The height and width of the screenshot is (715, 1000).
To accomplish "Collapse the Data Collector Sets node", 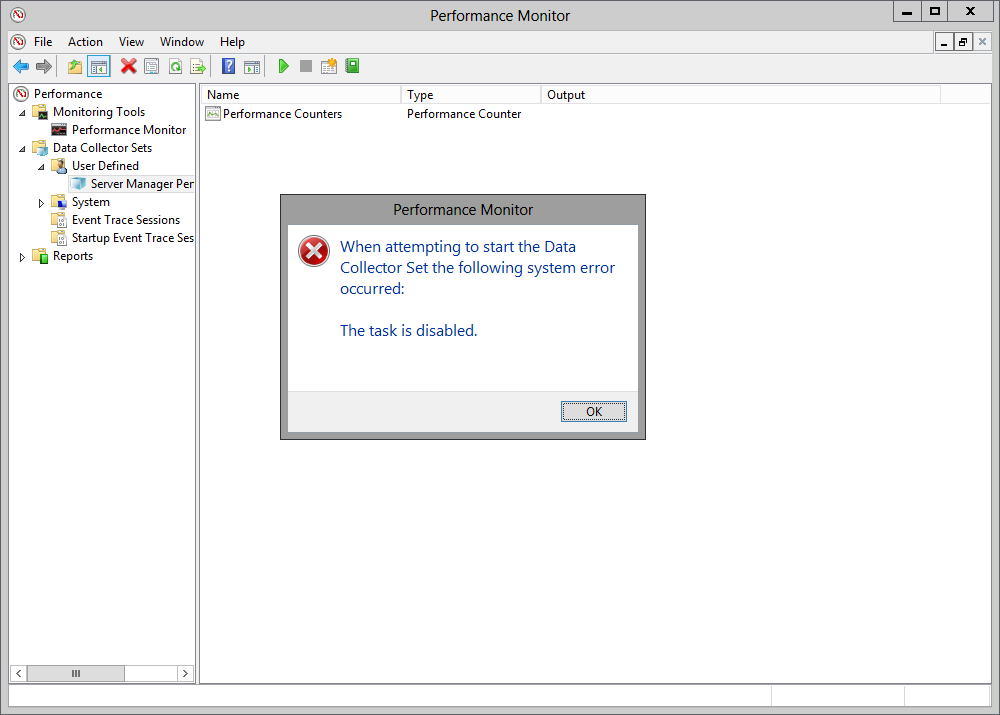I will [22, 149].
